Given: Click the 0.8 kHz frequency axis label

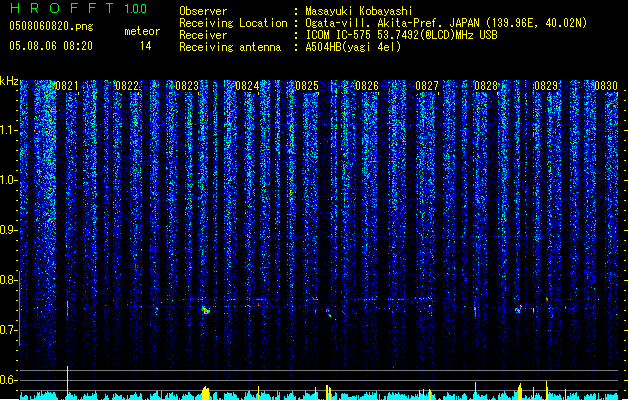Looking at the screenshot, I should coord(8,280).
